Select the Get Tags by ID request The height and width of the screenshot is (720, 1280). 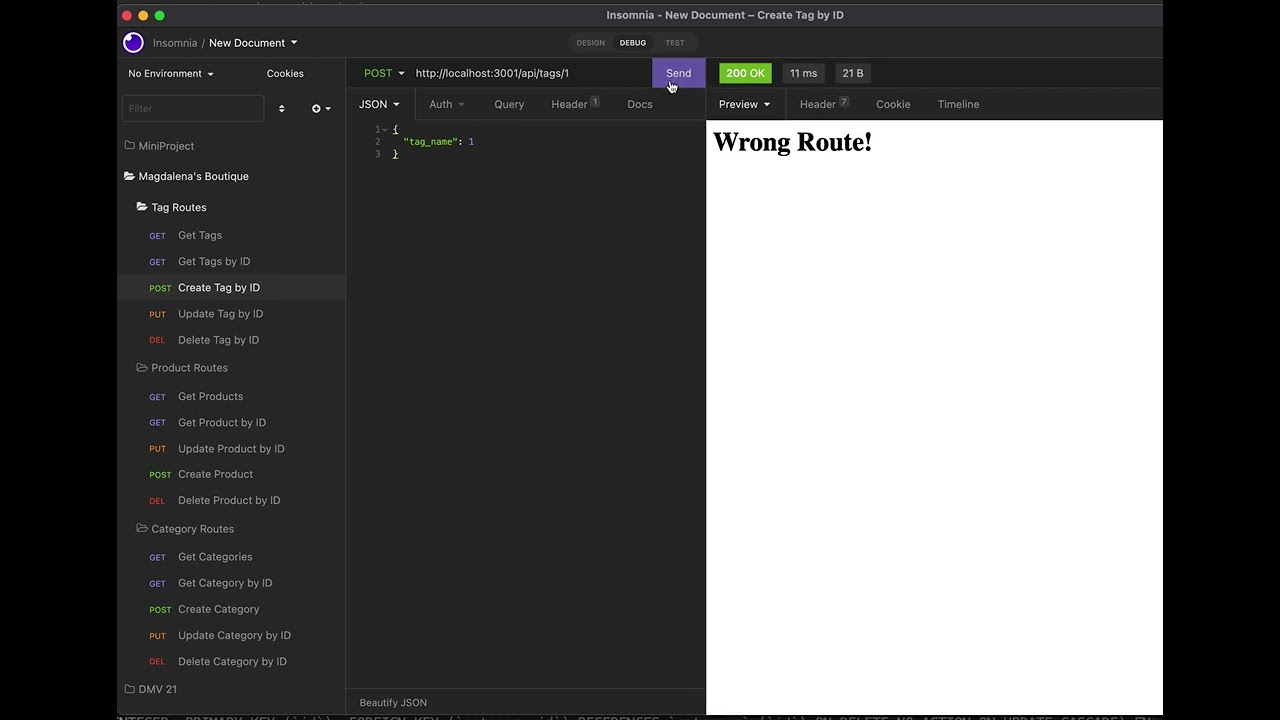(x=231, y=261)
